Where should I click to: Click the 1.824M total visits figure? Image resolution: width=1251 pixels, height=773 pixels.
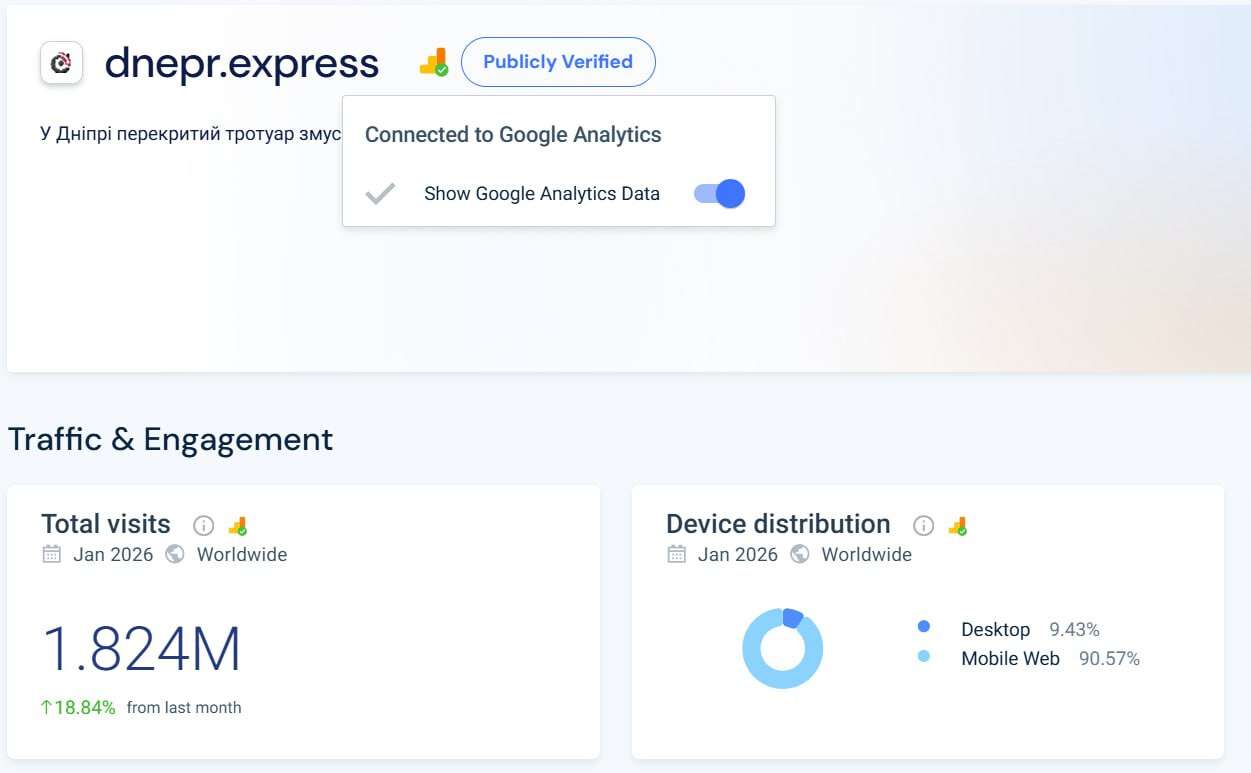(x=141, y=649)
